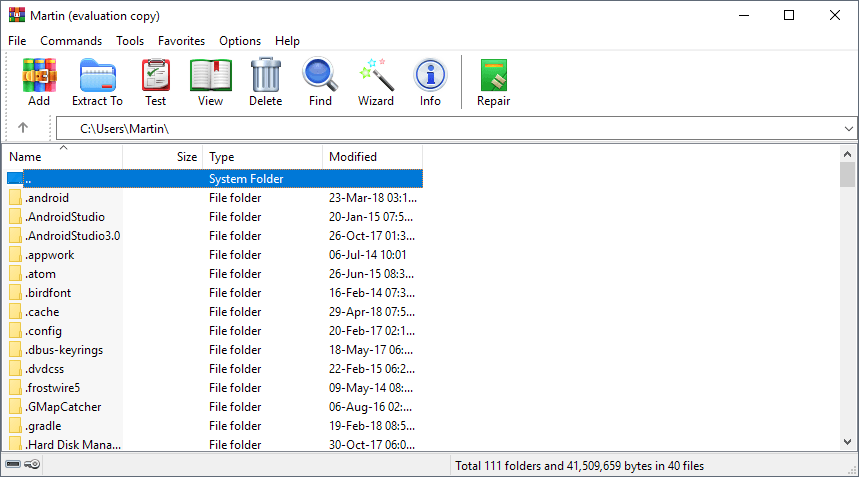Click the Test archive icon
Image resolution: width=859 pixels, height=477 pixels.
pyautogui.click(x=156, y=75)
